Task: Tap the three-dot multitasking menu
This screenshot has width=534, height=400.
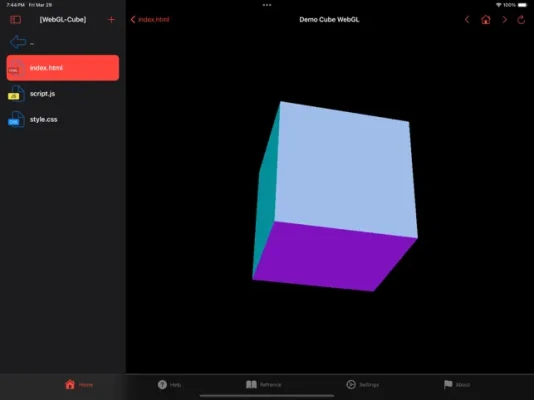Action: tap(267, 5)
